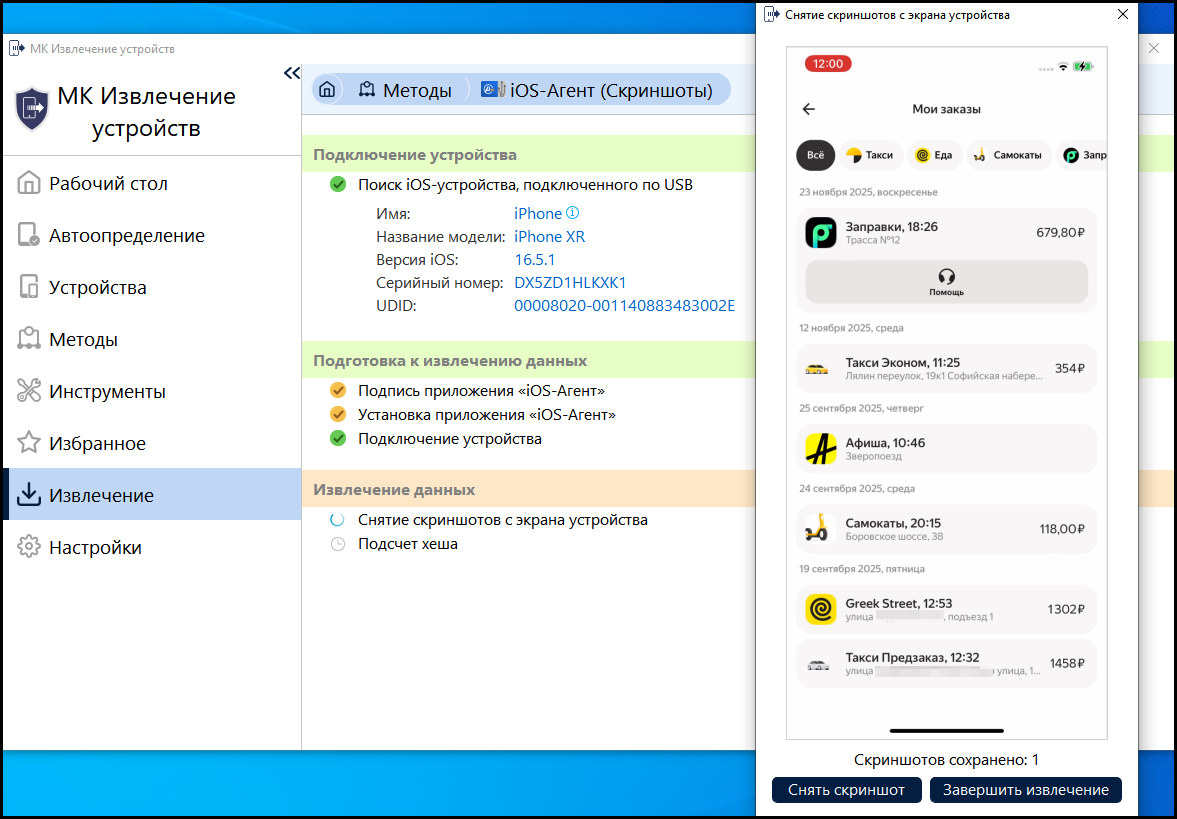This screenshot has height=819, width=1177.
Task: Click the Такси Предзаказ grey car icon
Action: coord(817,665)
